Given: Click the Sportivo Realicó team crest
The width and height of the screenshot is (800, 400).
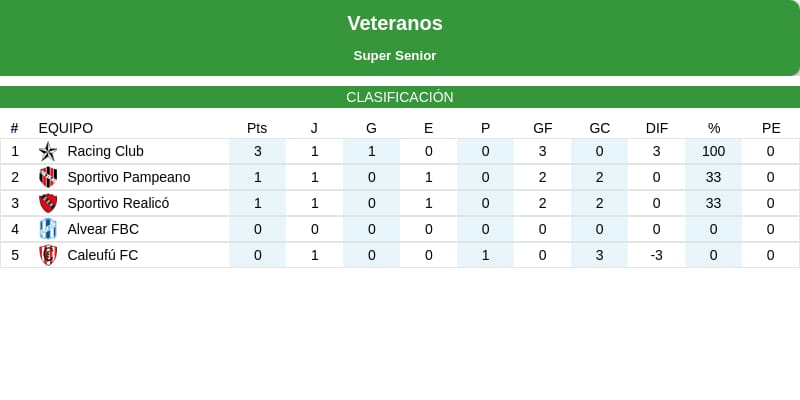Looking at the screenshot, I should [48, 203].
